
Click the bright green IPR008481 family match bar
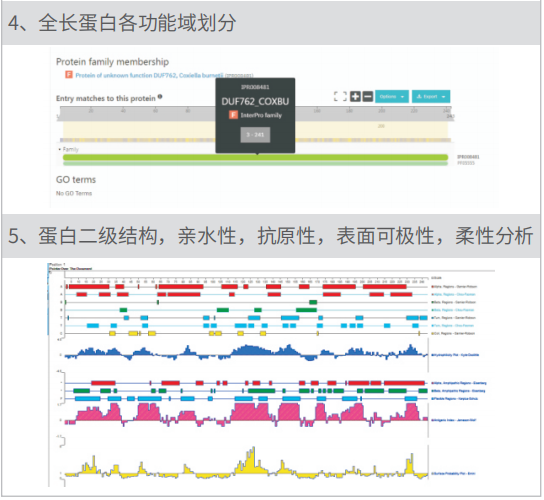(x=255, y=158)
